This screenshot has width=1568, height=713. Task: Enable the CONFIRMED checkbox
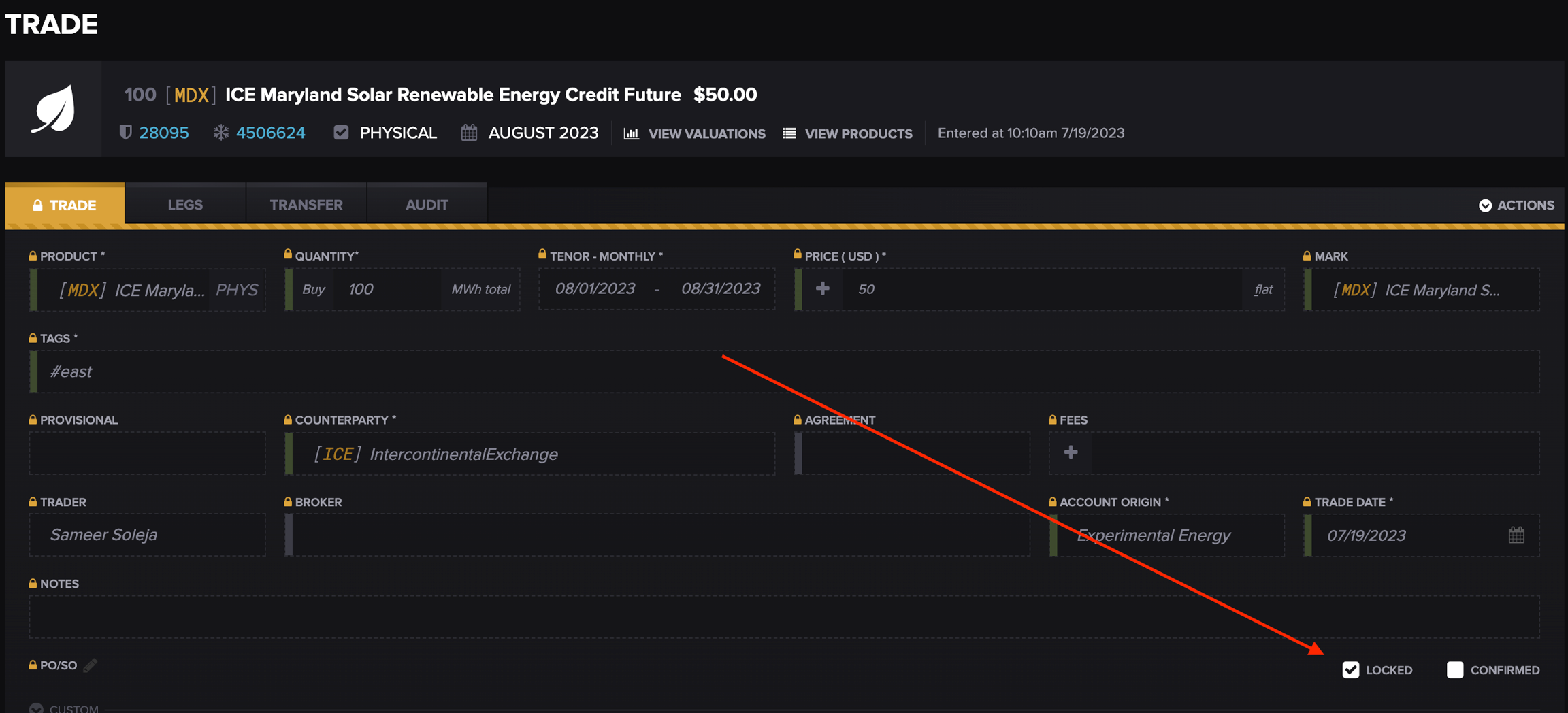click(x=1454, y=670)
